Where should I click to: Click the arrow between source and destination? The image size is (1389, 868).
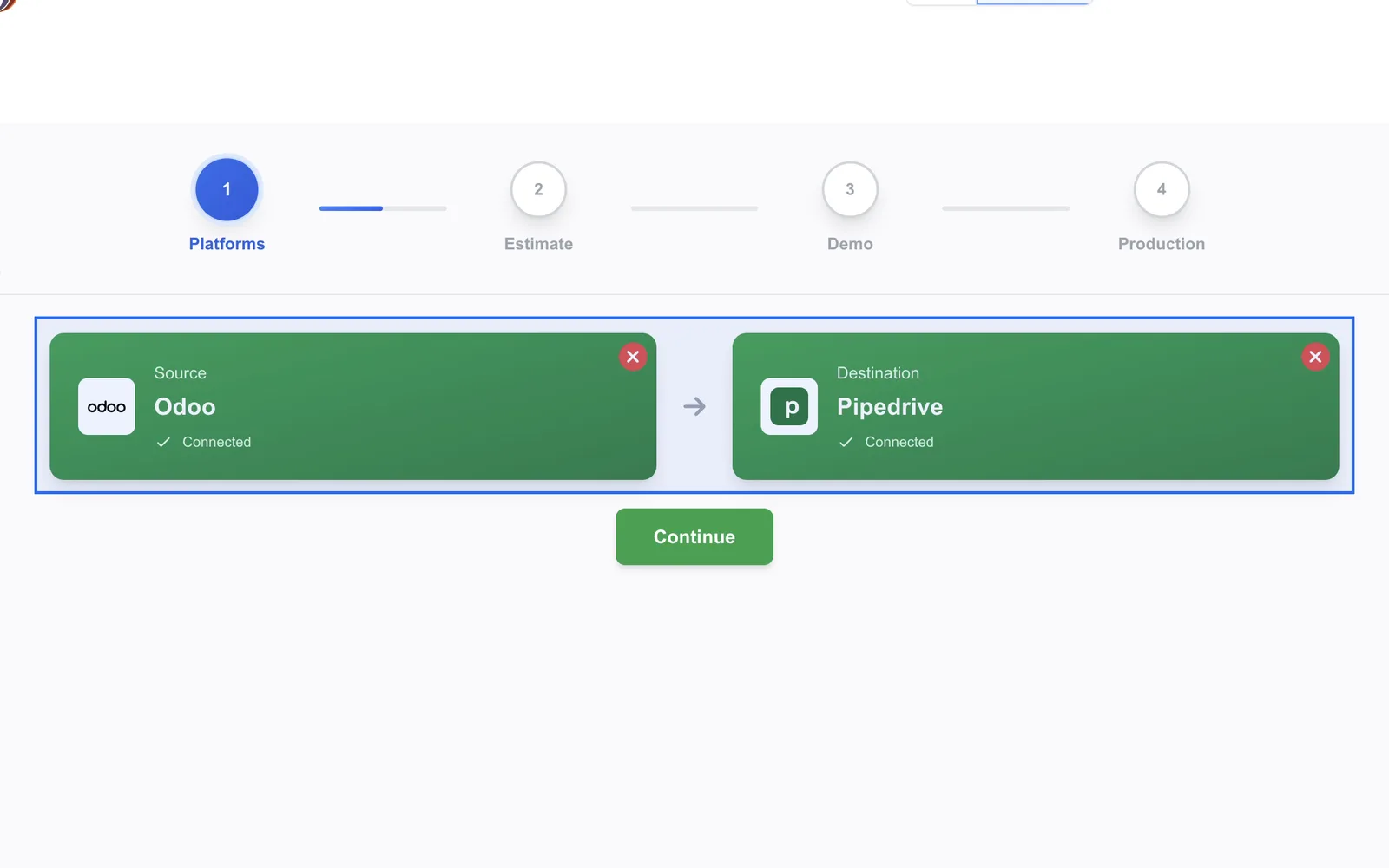pos(694,406)
